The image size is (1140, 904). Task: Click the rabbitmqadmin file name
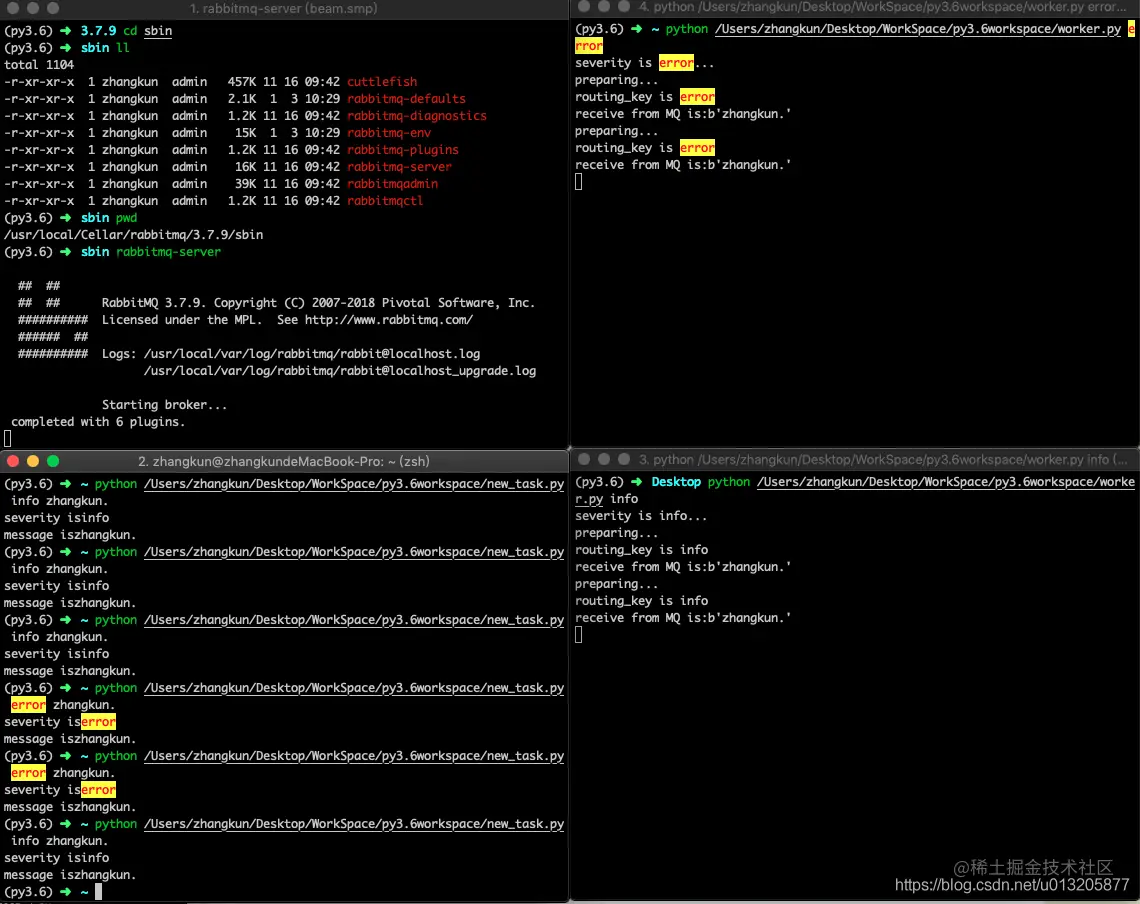393,184
